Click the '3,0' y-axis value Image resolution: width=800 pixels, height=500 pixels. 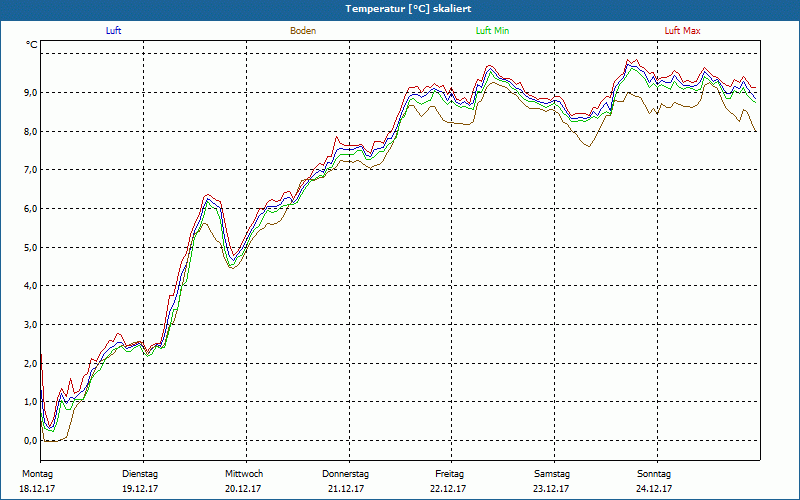click(x=31, y=324)
